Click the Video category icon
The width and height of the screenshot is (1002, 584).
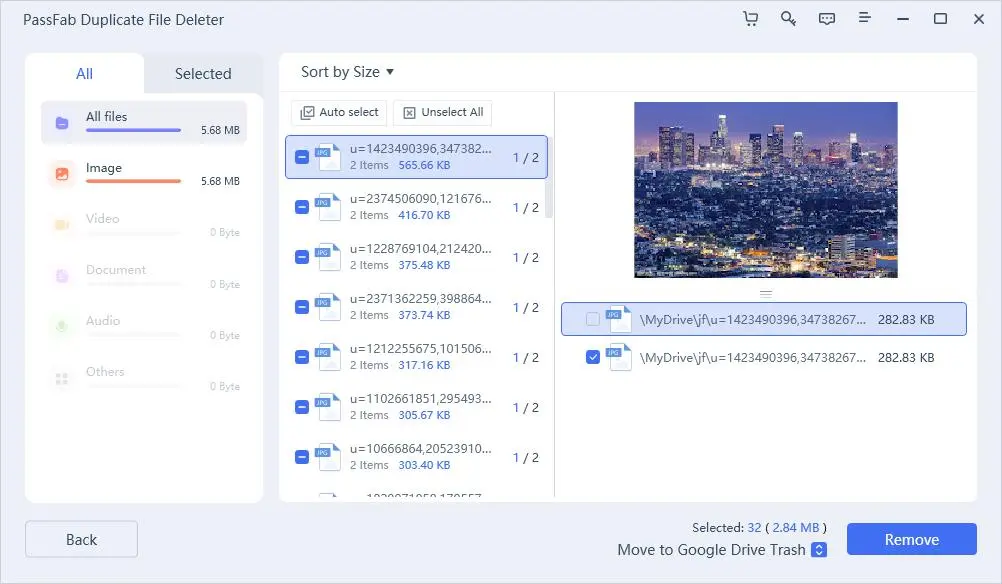click(62, 225)
